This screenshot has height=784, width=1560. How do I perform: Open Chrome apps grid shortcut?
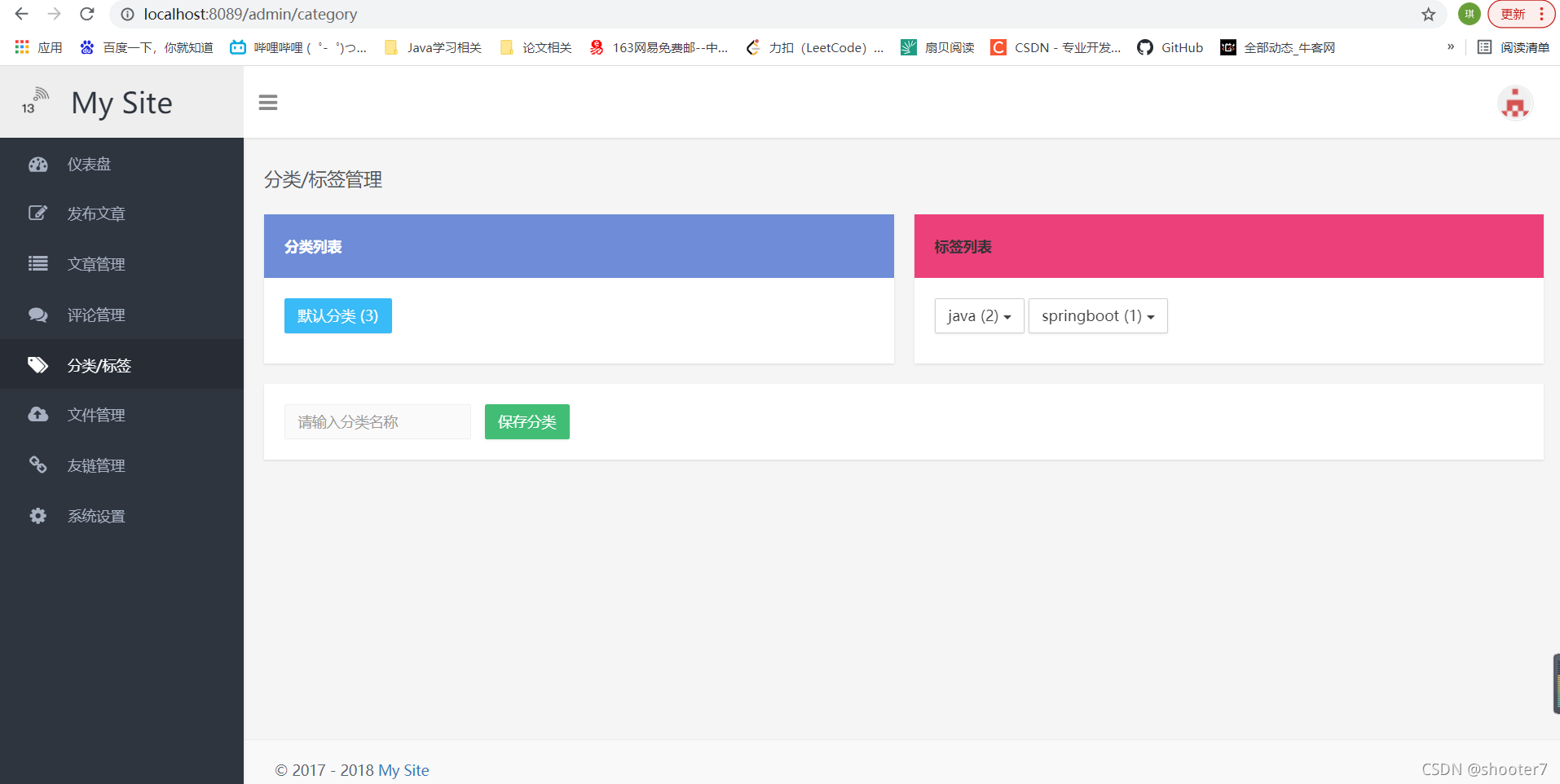click(38, 47)
